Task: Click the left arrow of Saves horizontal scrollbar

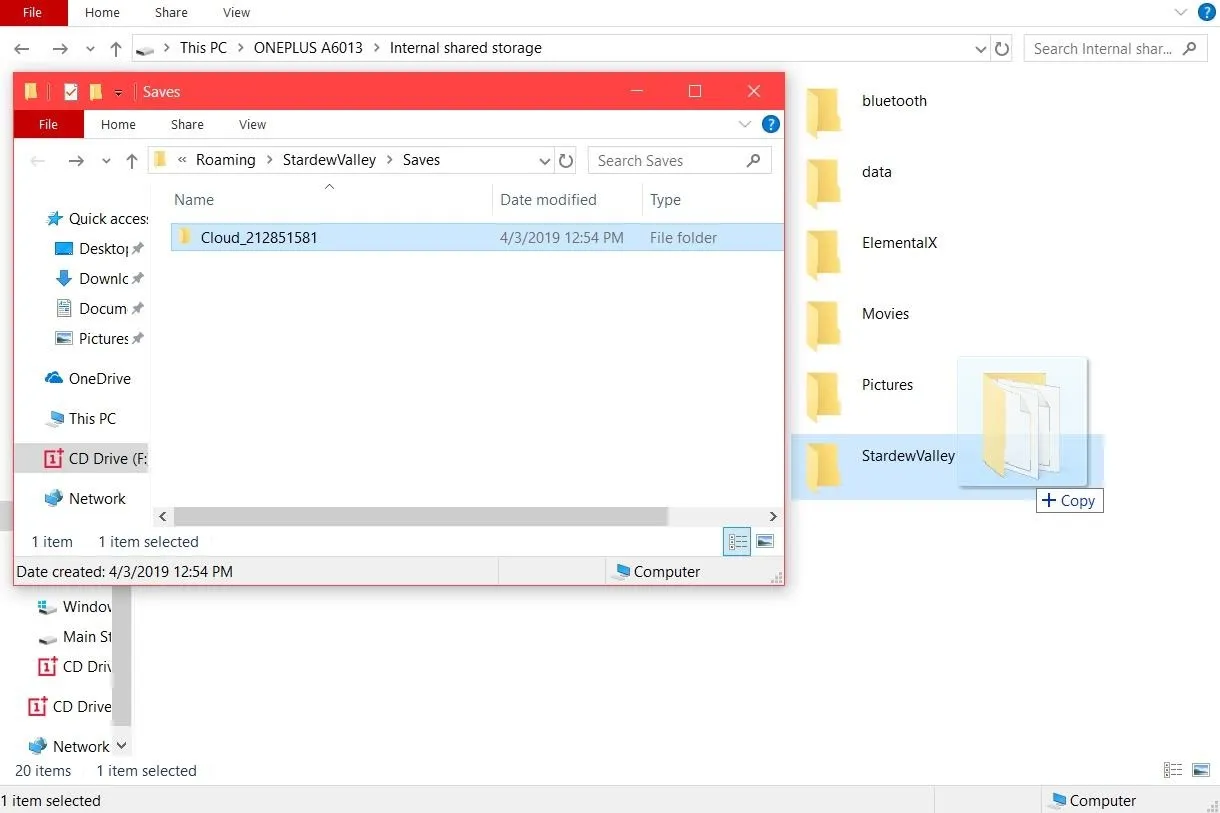Action: [161, 516]
